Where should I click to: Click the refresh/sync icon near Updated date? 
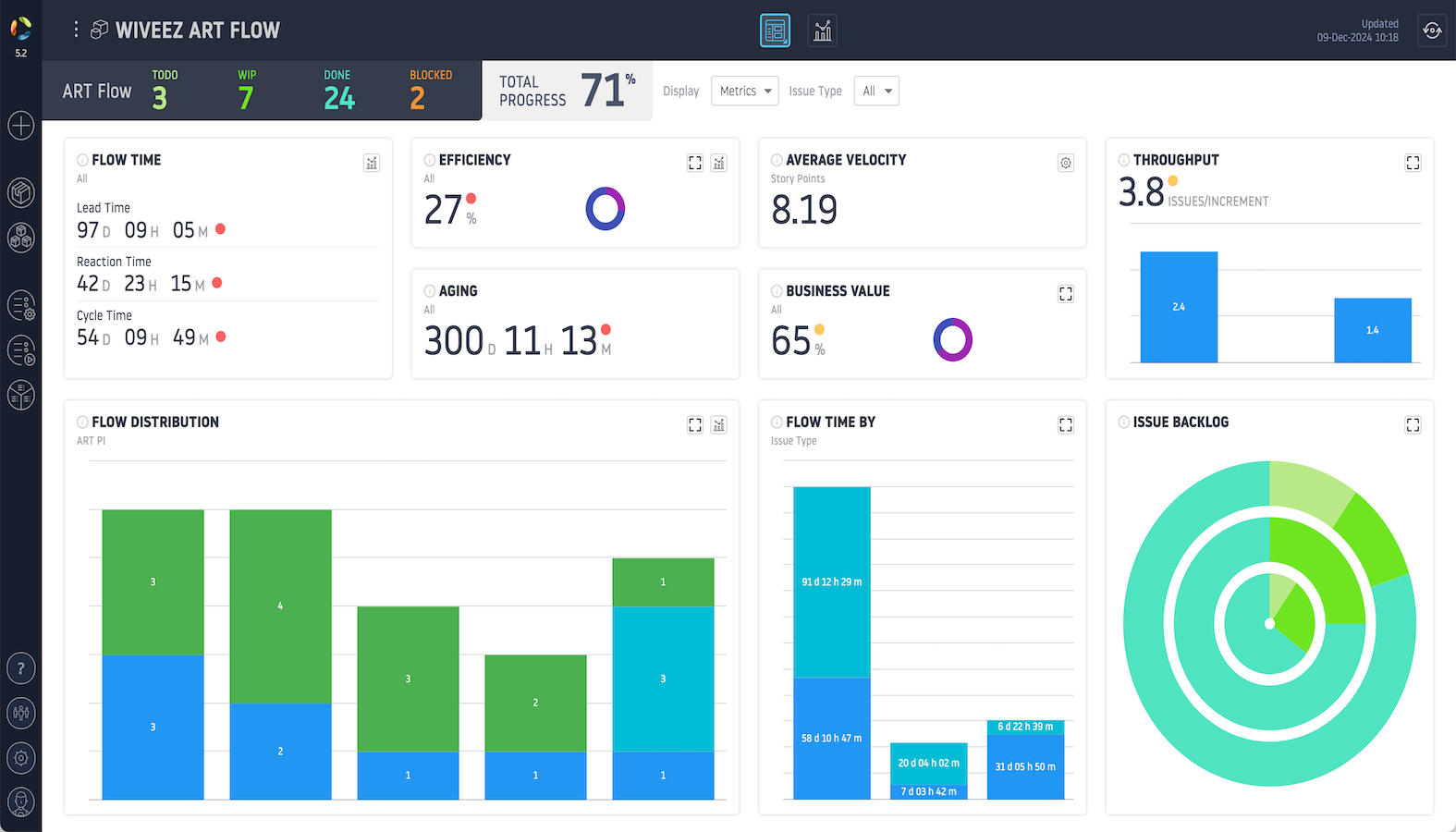(1432, 31)
